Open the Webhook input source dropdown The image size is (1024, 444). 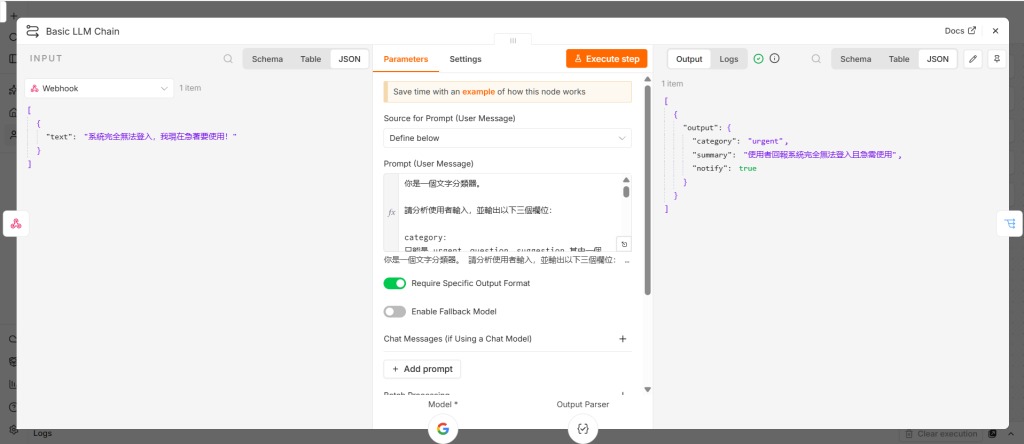click(99, 88)
